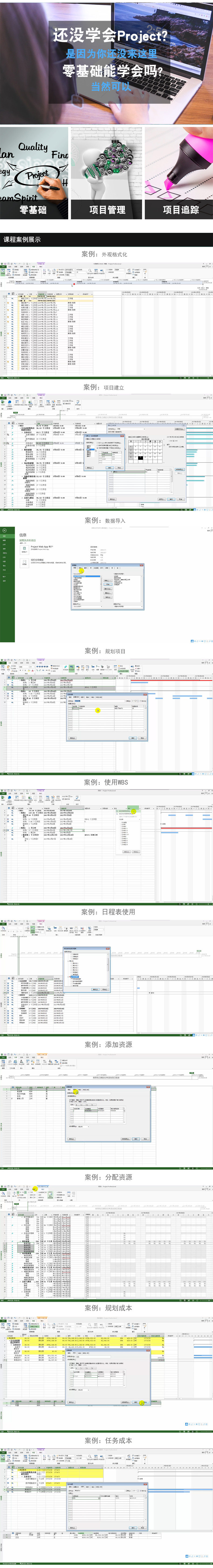
Task: Click the 当然可以 banner text
Action: [x=111, y=86]
